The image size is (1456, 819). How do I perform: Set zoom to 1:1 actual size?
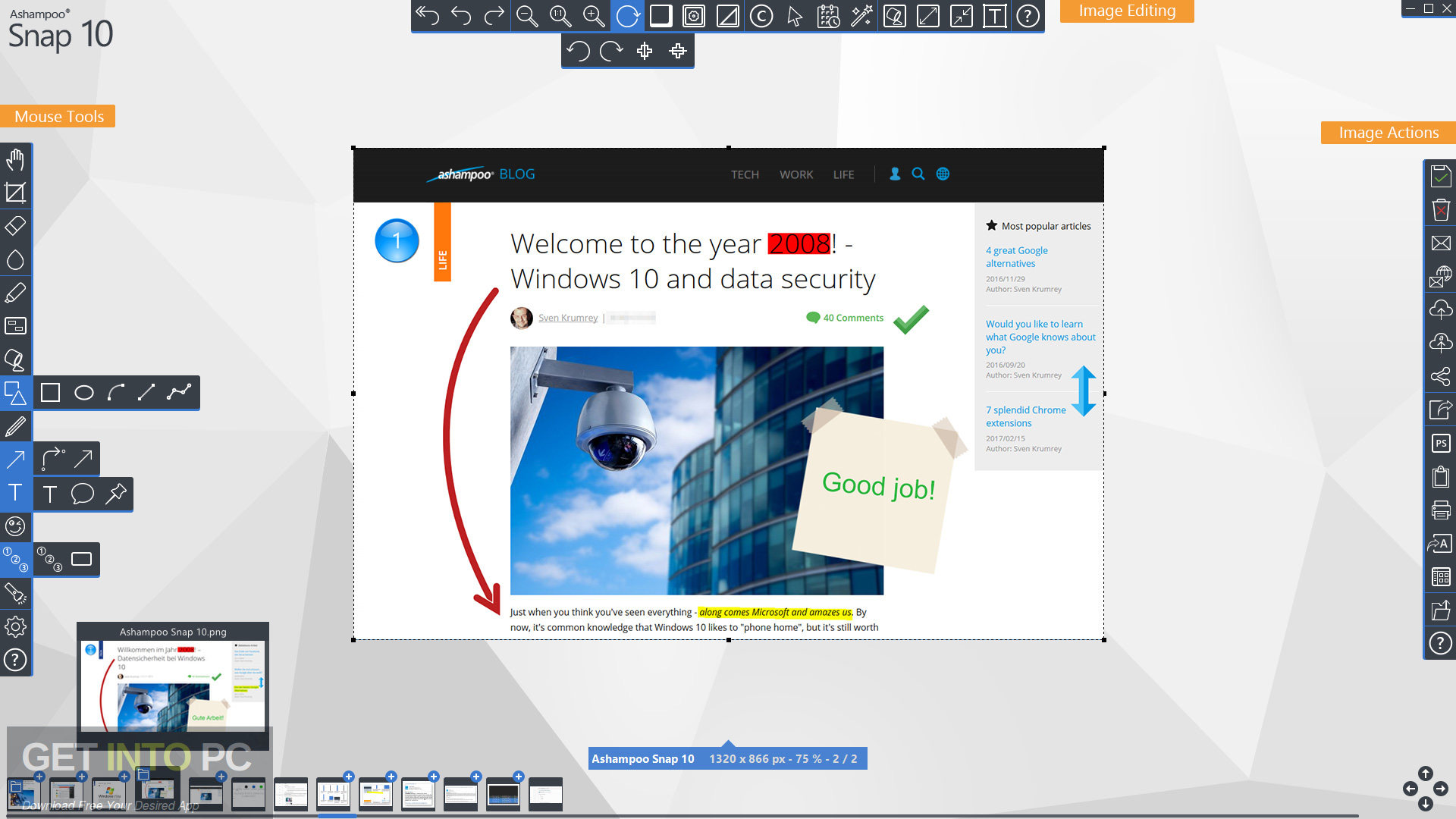click(x=560, y=16)
